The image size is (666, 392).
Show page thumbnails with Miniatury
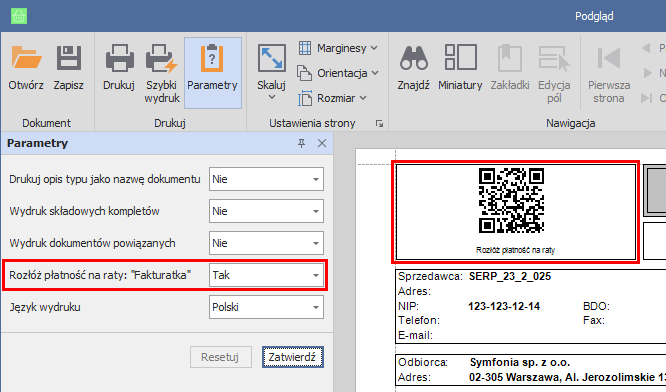coord(460,68)
